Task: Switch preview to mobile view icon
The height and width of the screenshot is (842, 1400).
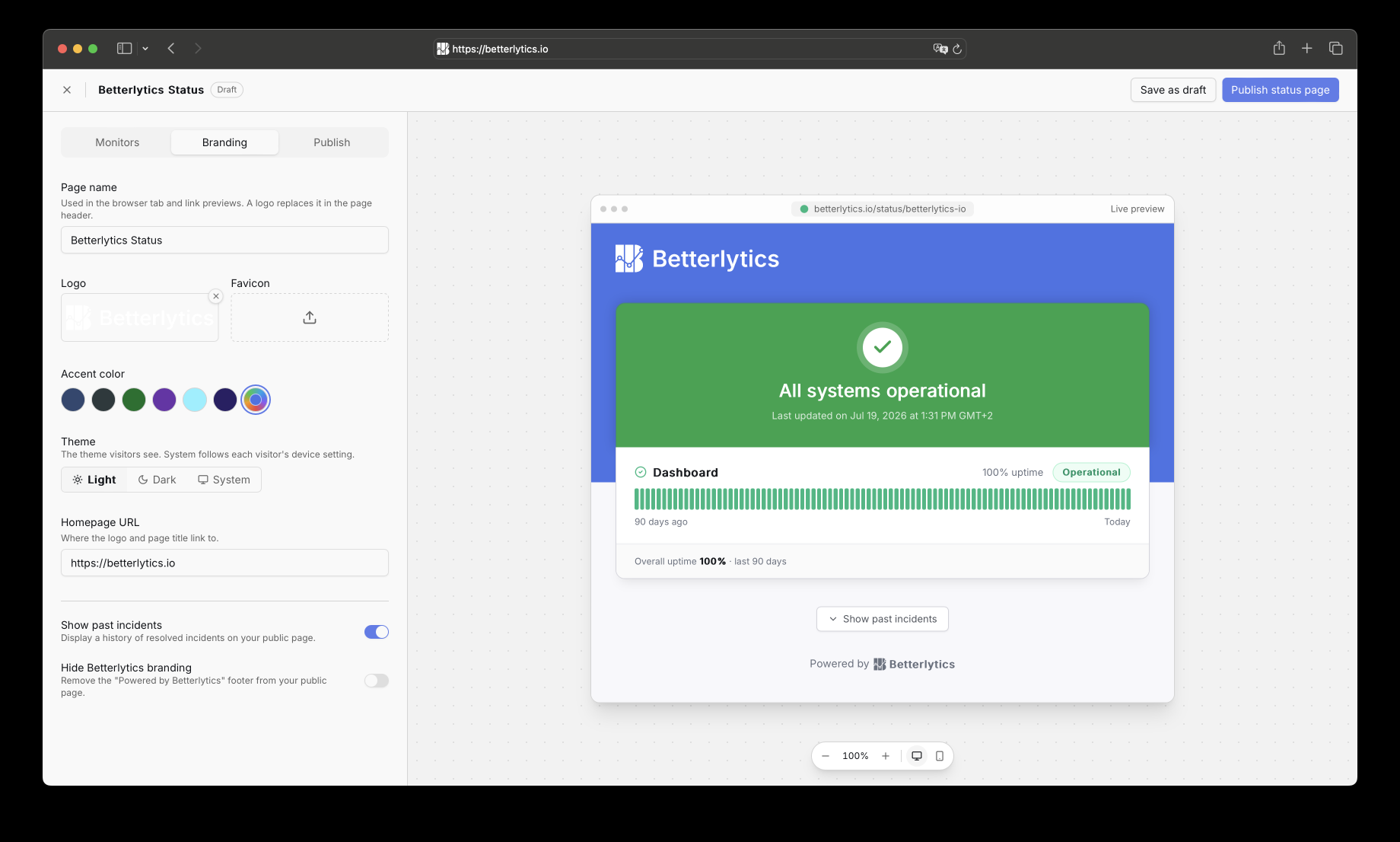Action: [x=940, y=756]
